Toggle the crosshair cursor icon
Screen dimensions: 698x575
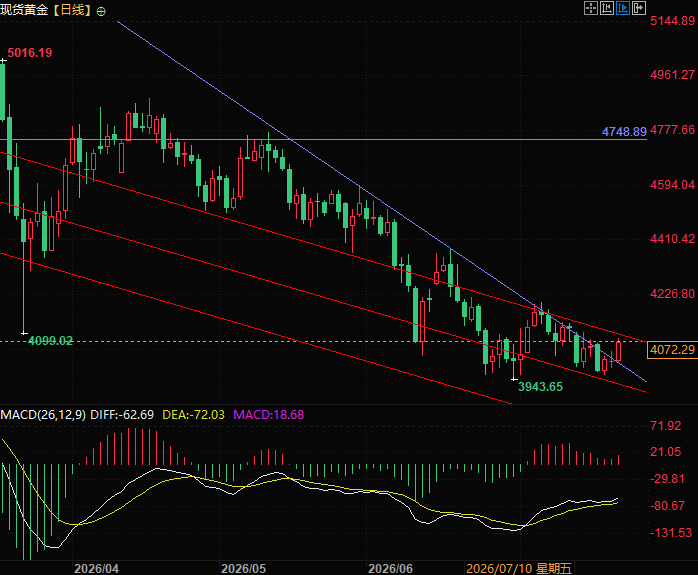coord(591,8)
